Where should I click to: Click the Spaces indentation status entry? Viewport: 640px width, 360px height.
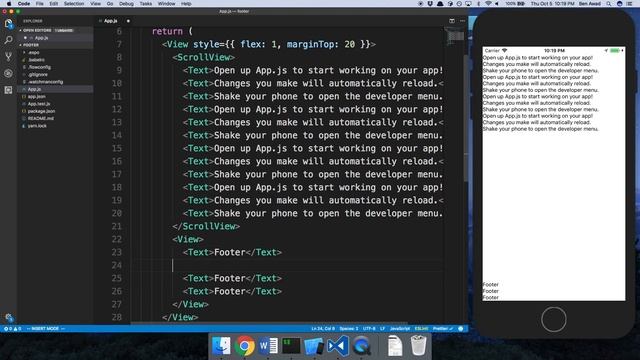[349, 329]
